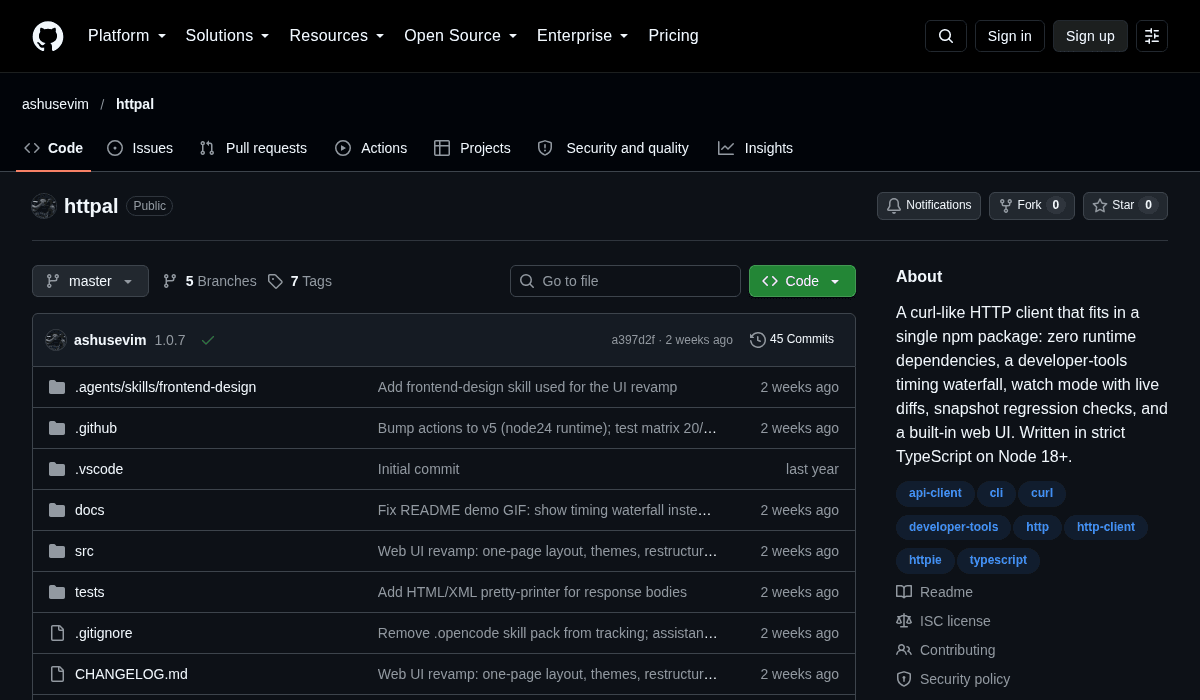The image size is (1200, 700).
Task: Open the cli topic tag
Action: pos(996,493)
